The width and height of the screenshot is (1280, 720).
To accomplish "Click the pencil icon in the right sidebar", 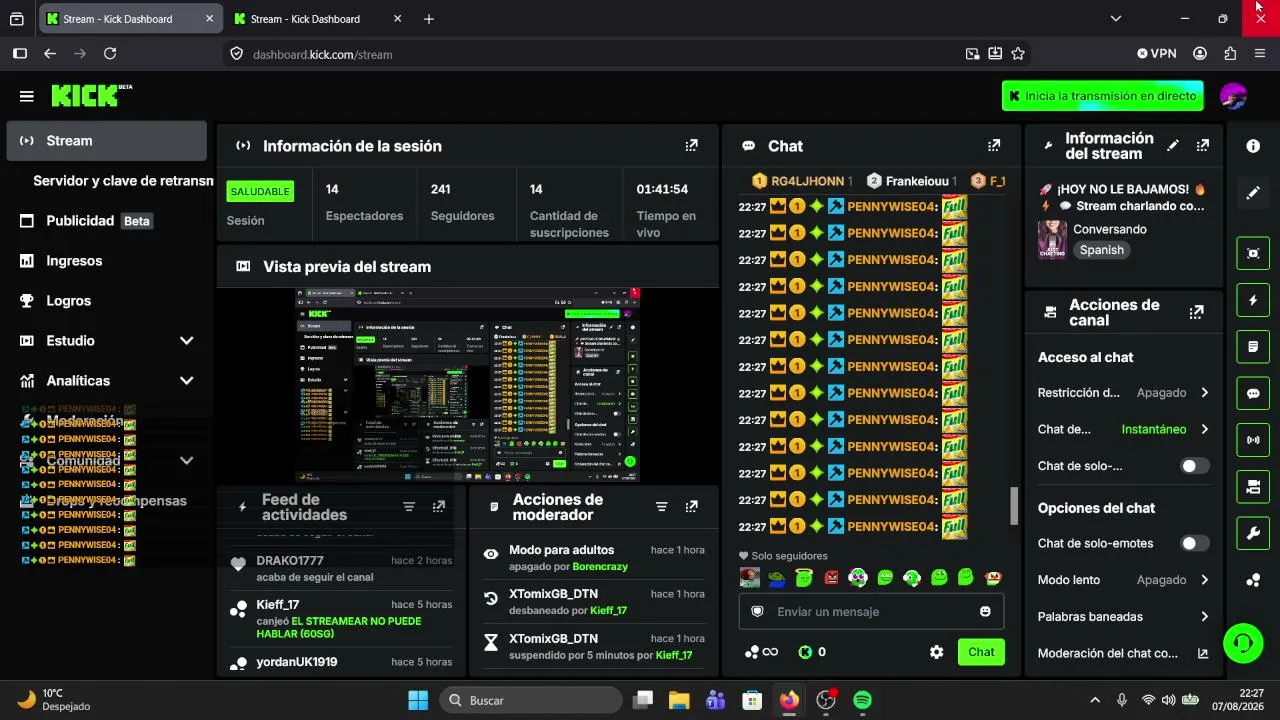I will (1253, 193).
